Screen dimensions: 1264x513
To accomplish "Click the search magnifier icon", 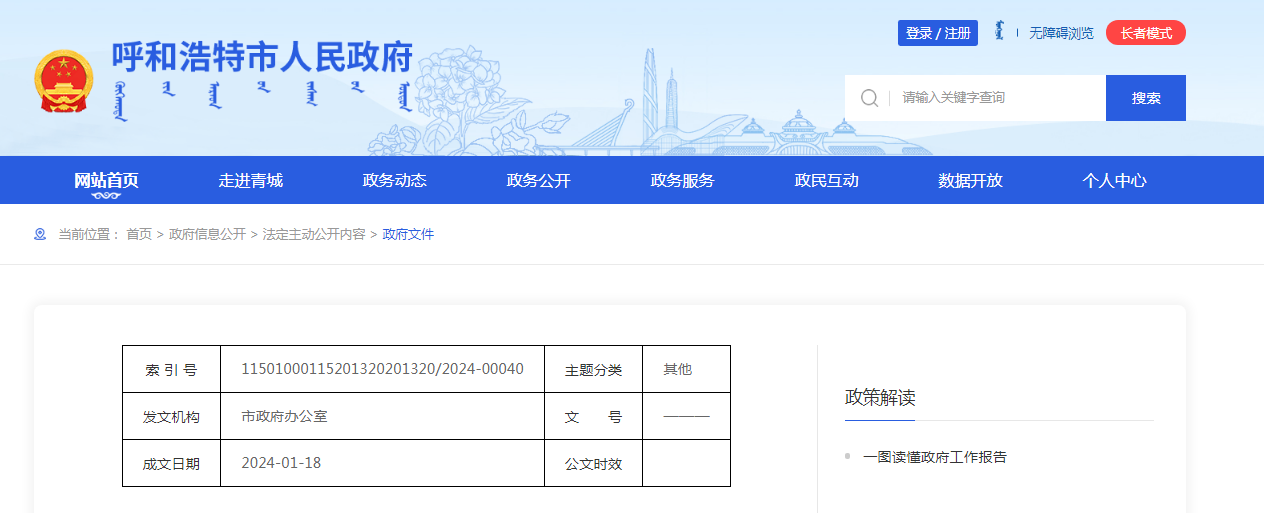I will [870, 98].
